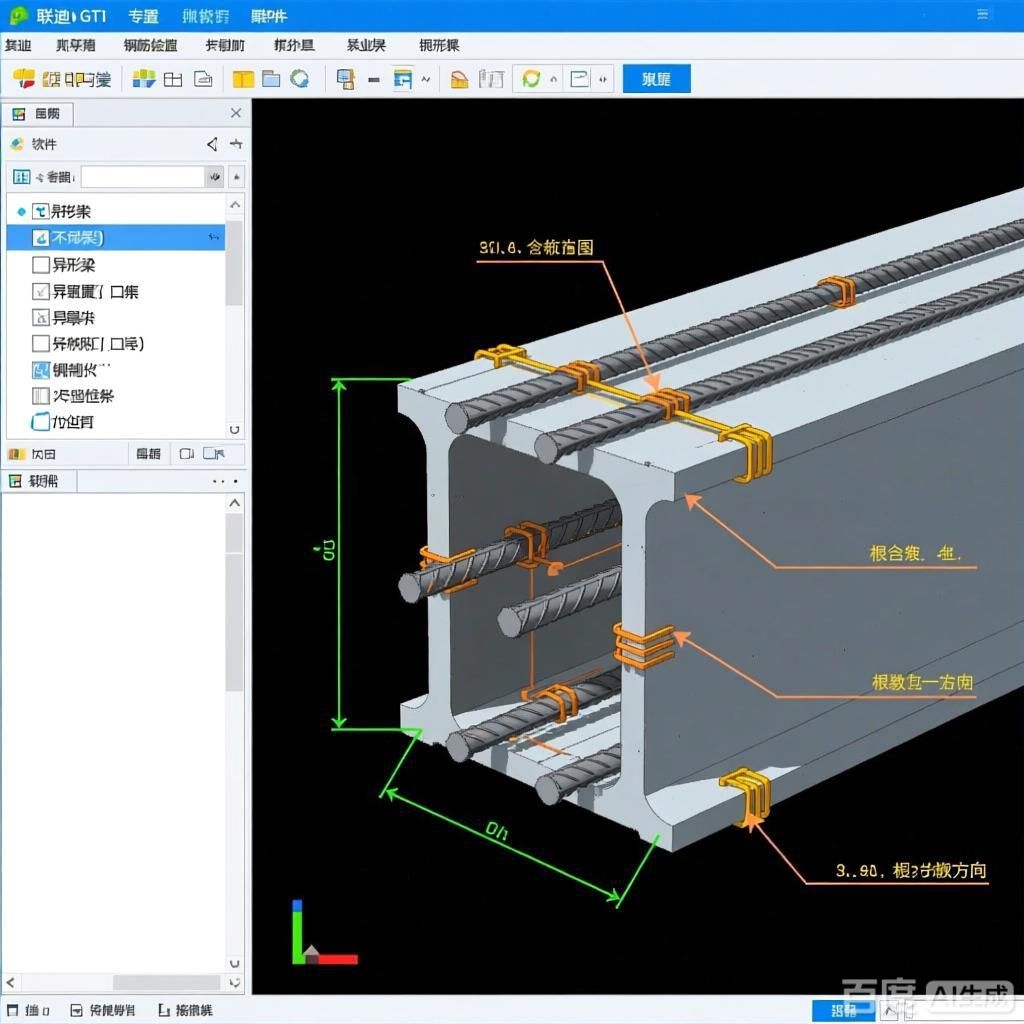Viewport: 1024px width, 1024px height.
Task: Tick the empty checkbox under highlighted tree row
Action: pyautogui.click(x=41, y=265)
